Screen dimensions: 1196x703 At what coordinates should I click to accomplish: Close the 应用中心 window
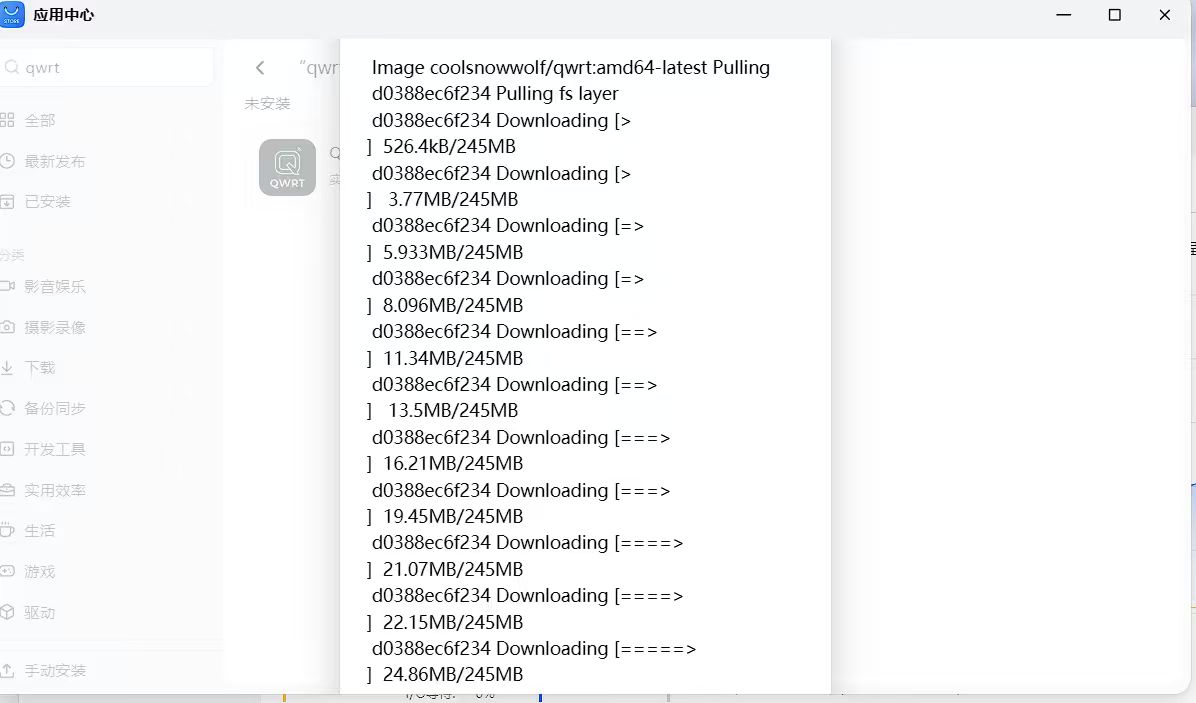tap(1165, 14)
